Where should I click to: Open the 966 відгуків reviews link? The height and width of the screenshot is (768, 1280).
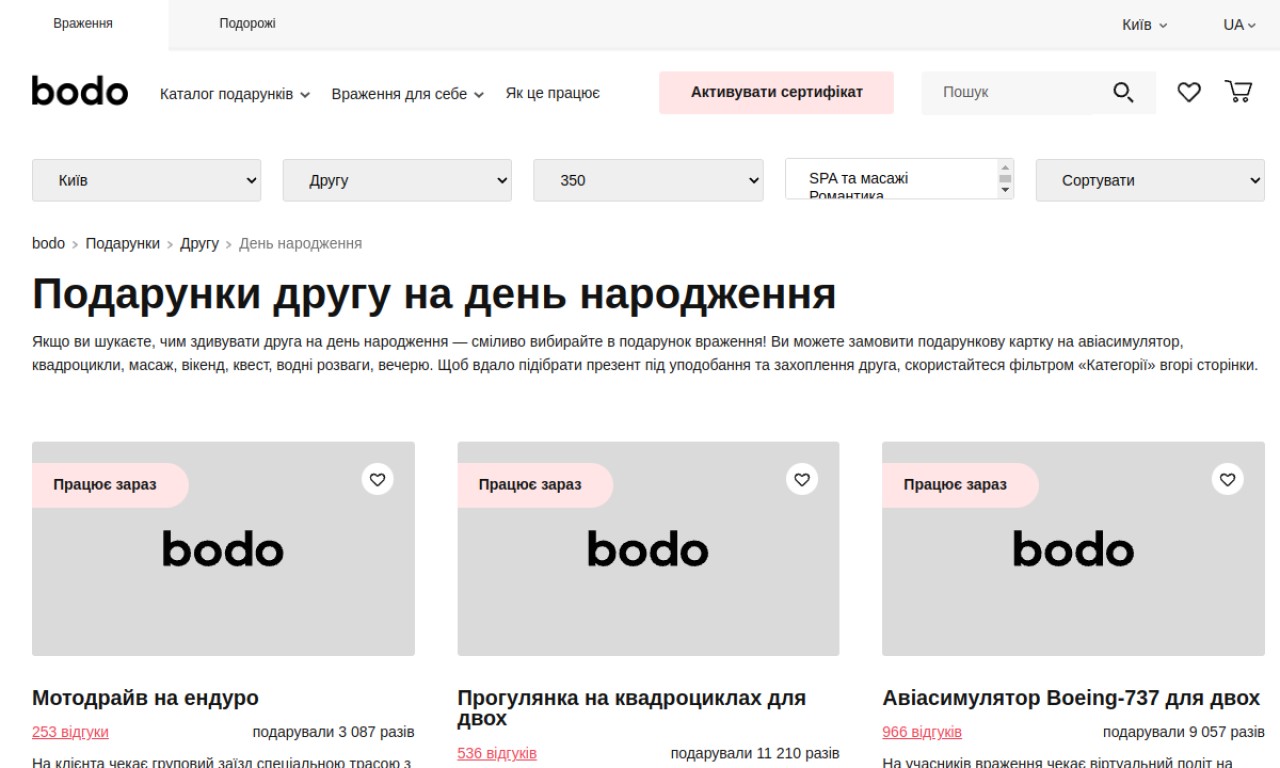[922, 732]
